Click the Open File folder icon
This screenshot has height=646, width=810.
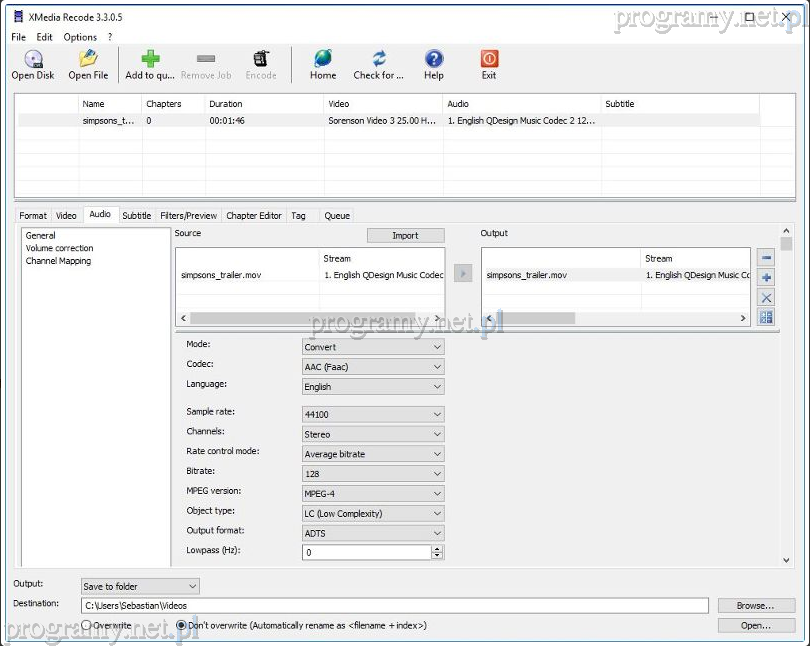[x=88, y=60]
